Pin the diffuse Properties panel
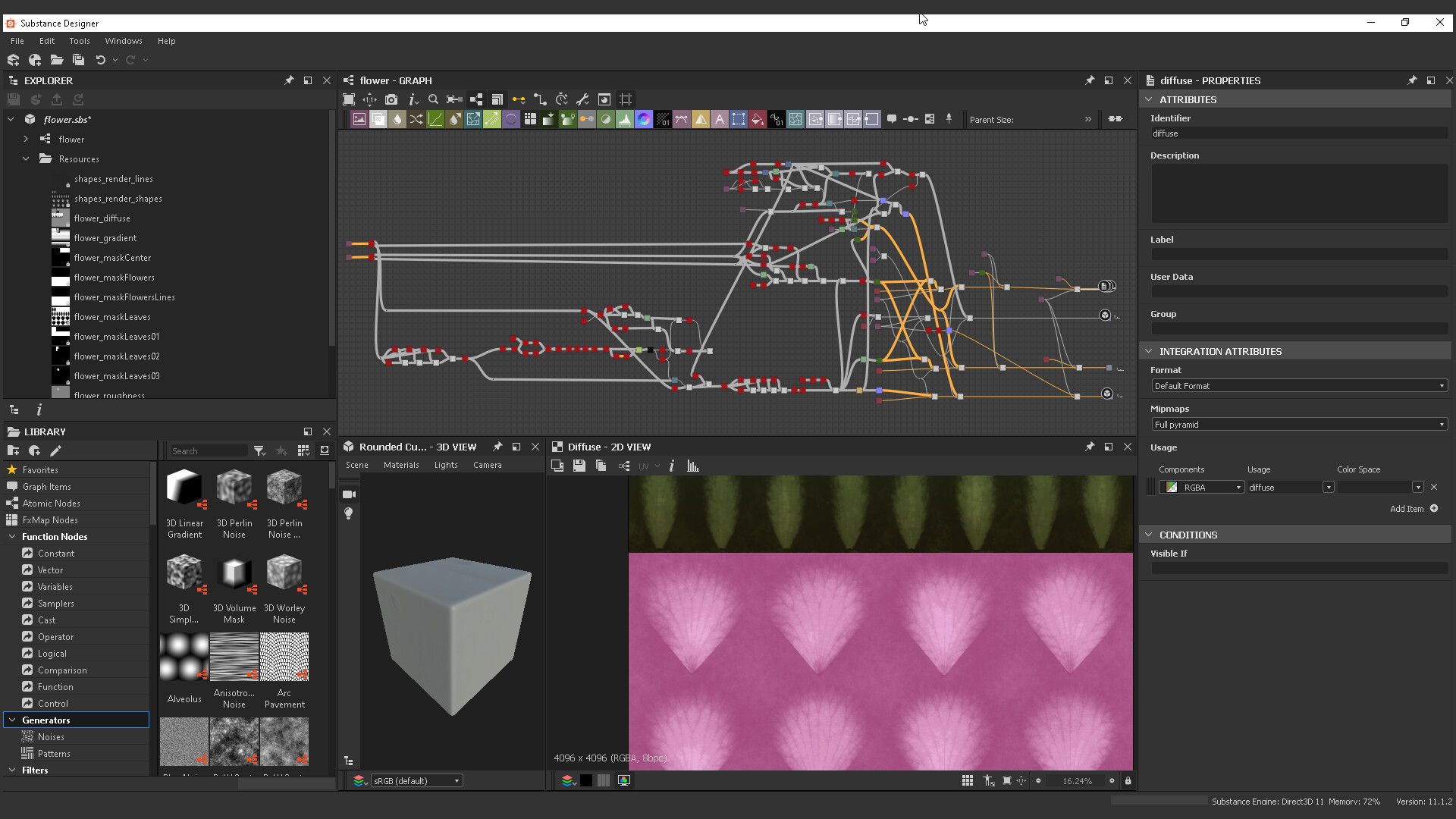 coord(1411,80)
